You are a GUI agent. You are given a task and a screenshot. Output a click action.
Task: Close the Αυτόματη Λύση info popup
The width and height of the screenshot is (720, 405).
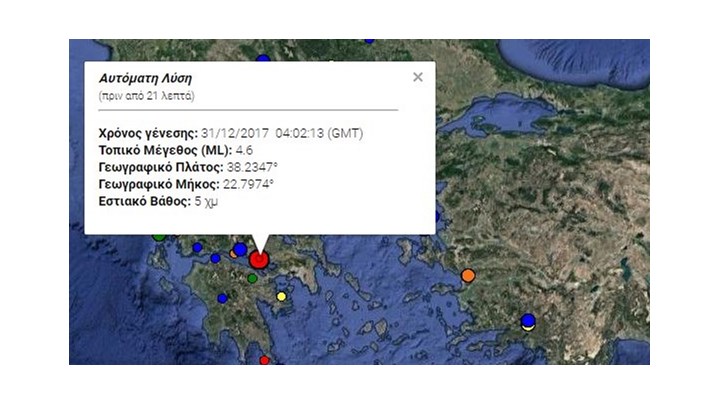click(x=417, y=77)
